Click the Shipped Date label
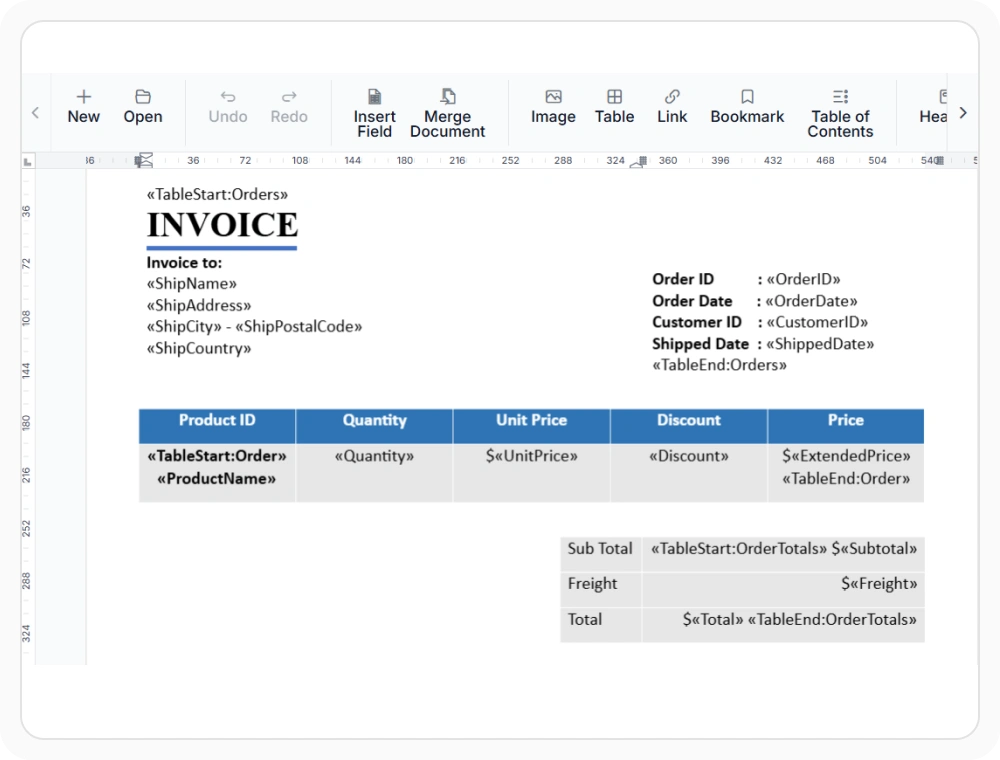This screenshot has width=1000, height=760. point(700,344)
